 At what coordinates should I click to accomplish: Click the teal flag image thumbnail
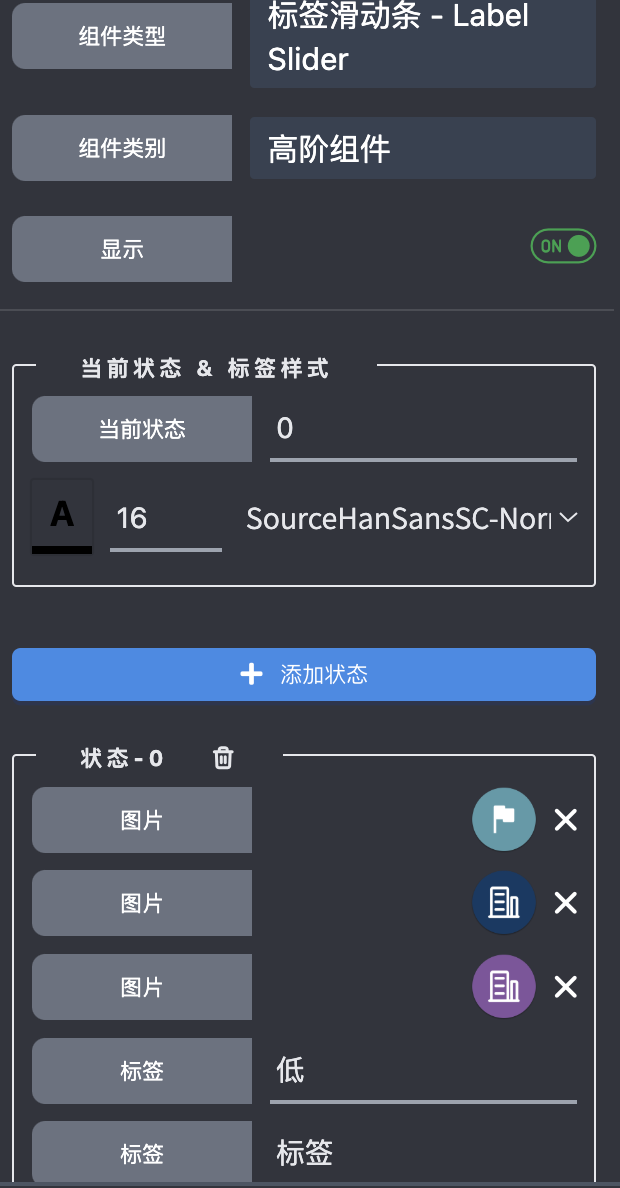pyautogui.click(x=503, y=819)
